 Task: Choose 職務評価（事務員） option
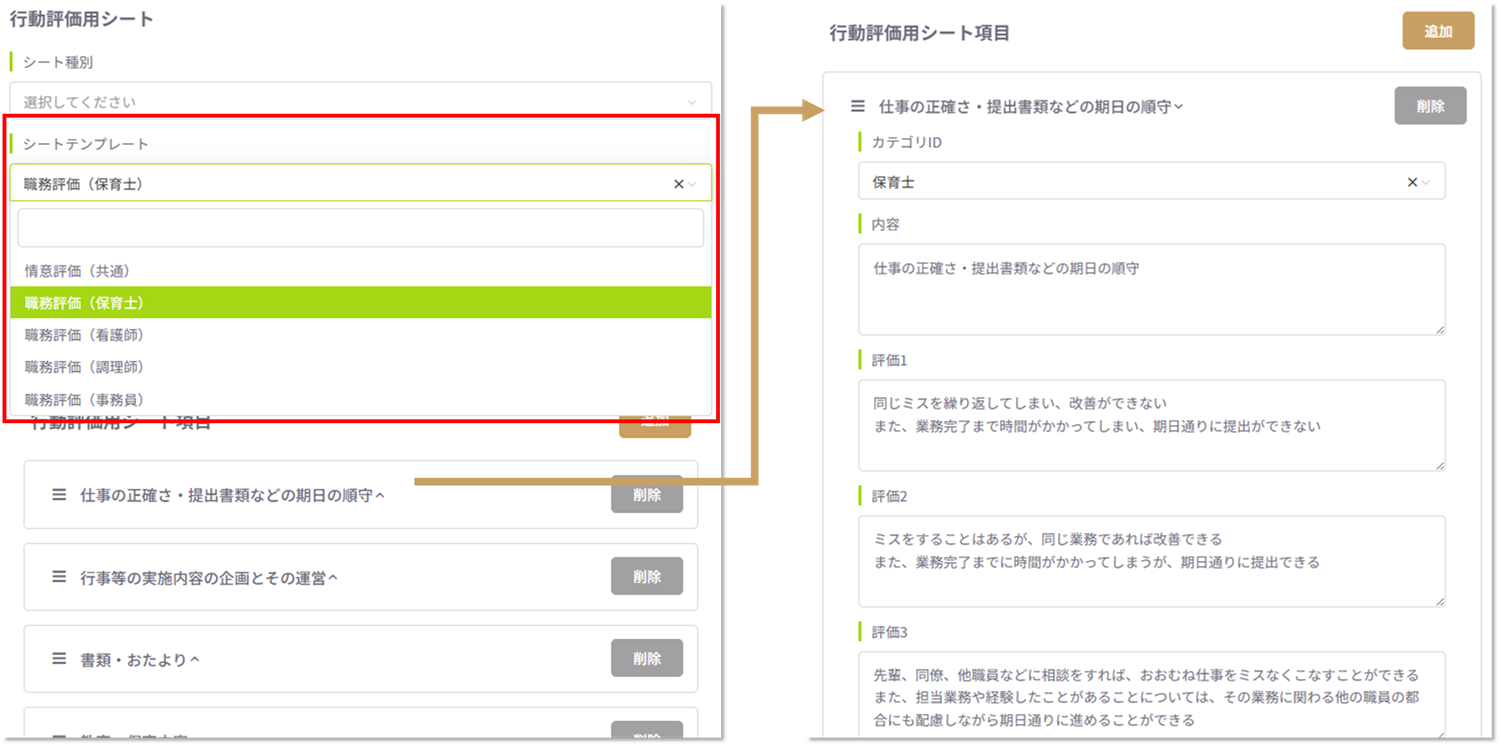84,399
